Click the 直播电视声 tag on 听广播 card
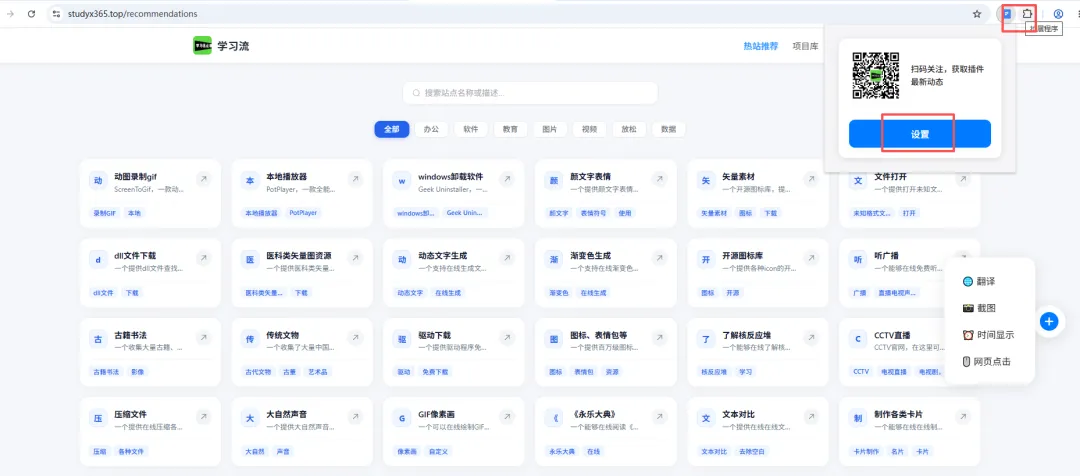The width and height of the screenshot is (1080, 476). tap(897, 293)
